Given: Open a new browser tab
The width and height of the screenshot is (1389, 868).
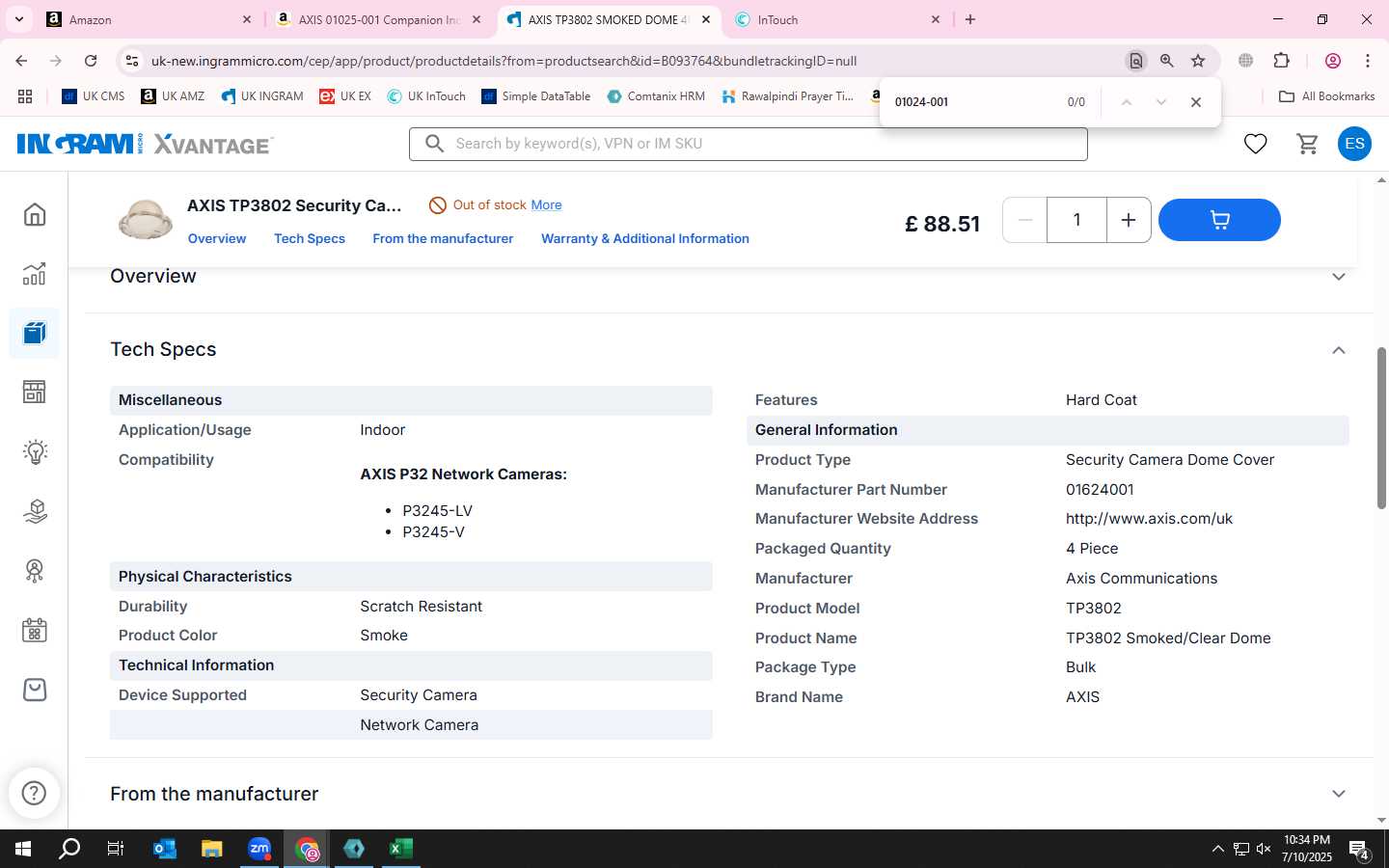Looking at the screenshot, I should 970,19.
